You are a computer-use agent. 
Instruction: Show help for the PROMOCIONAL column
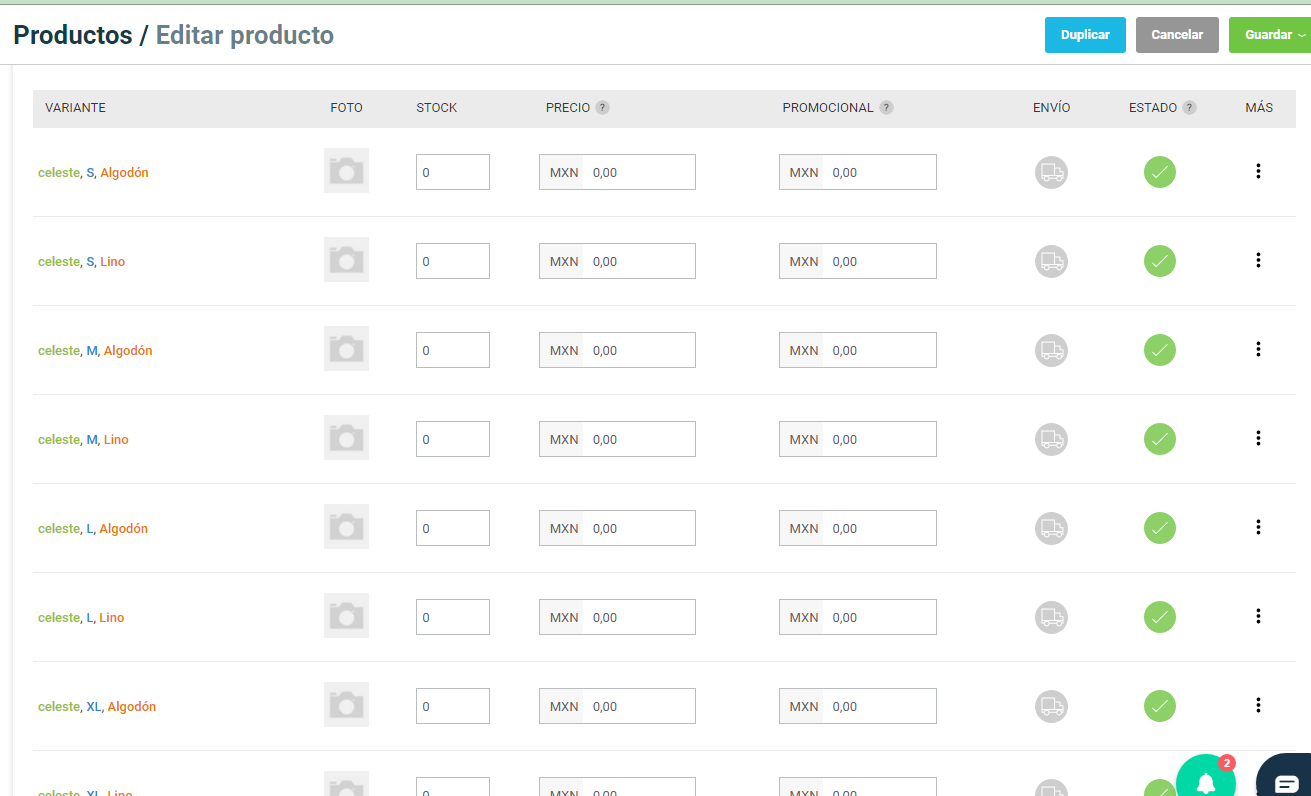[x=886, y=108]
